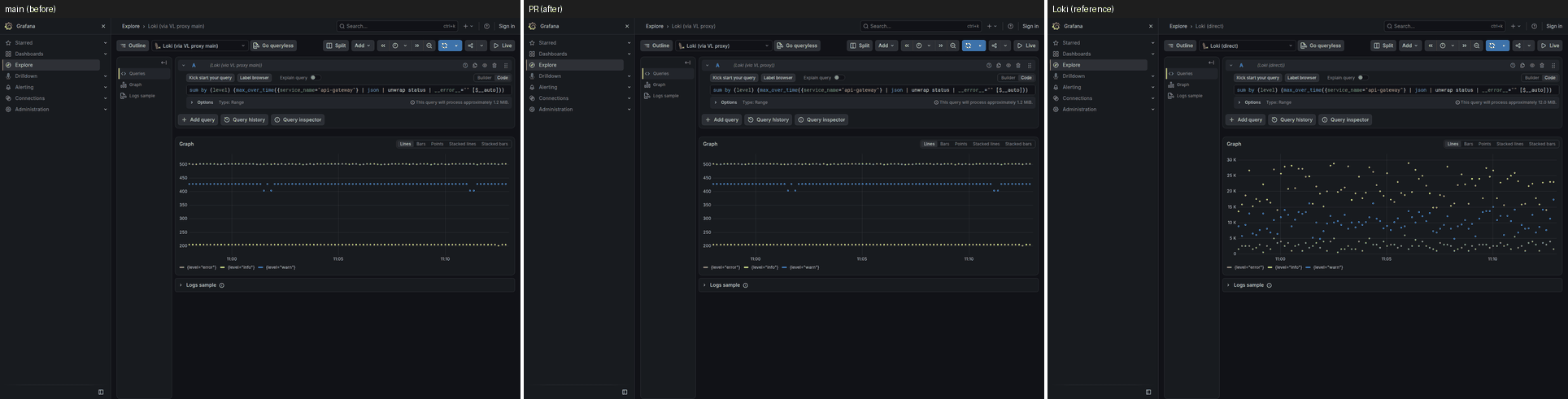Switch graph to Stacked bars in main (before) panel
The height and width of the screenshot is (399, 1568).
point(494,144)
